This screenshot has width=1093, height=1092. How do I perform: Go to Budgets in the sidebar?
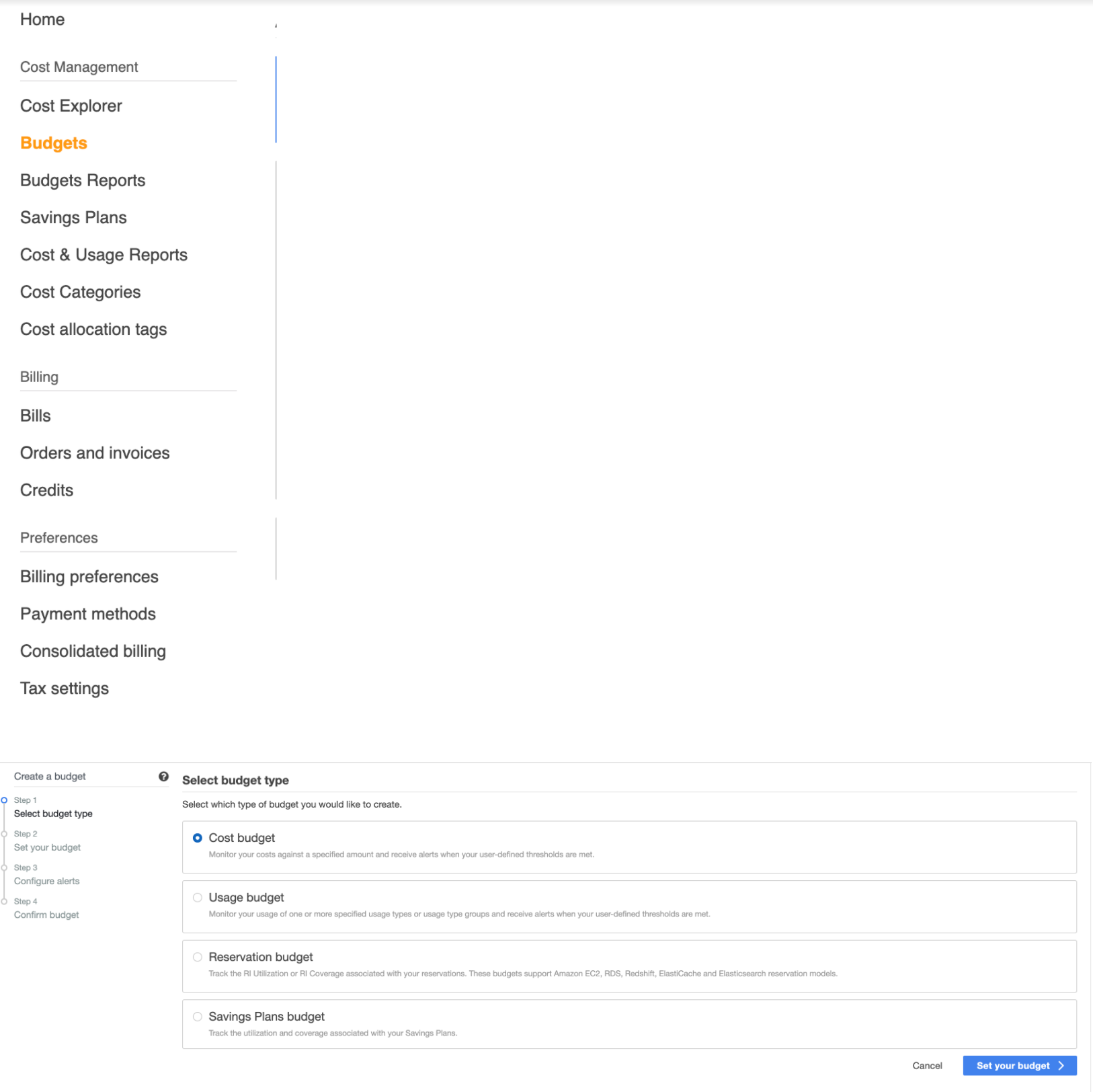tap(54, 143)
